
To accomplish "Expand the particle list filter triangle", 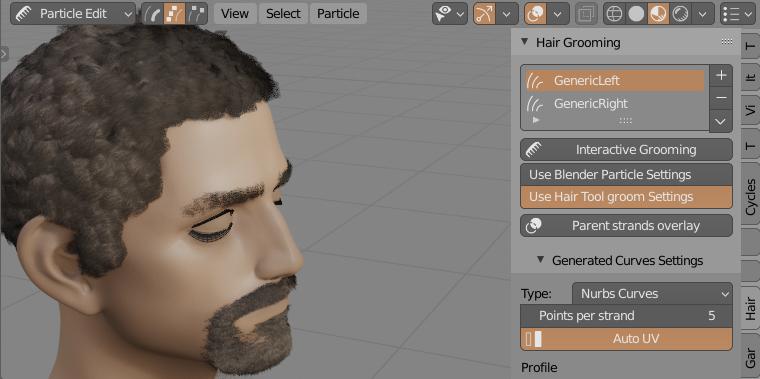I will pyautogui.click(x=536, y=120).
